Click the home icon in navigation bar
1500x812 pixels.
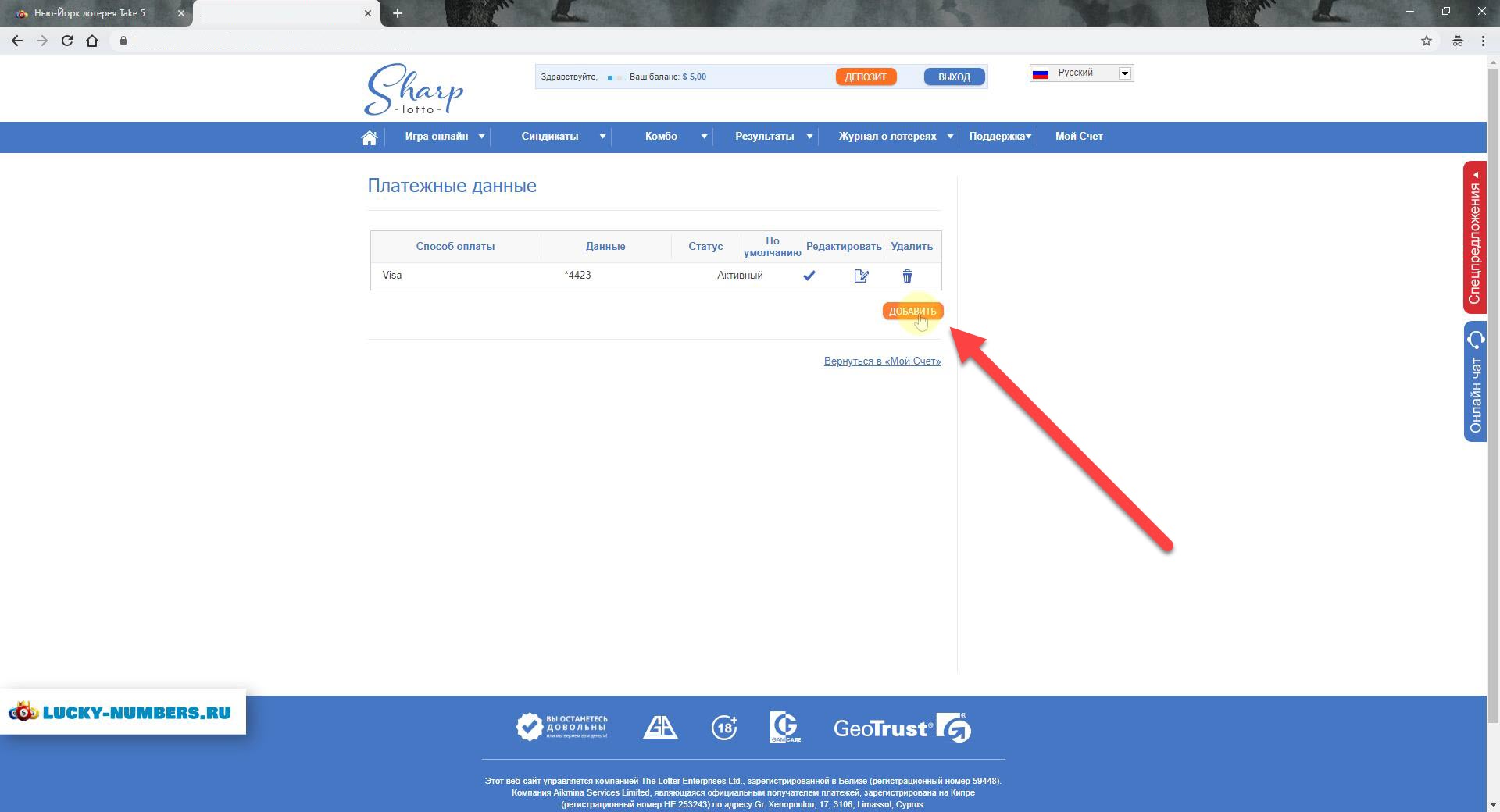tap(370, 137)
